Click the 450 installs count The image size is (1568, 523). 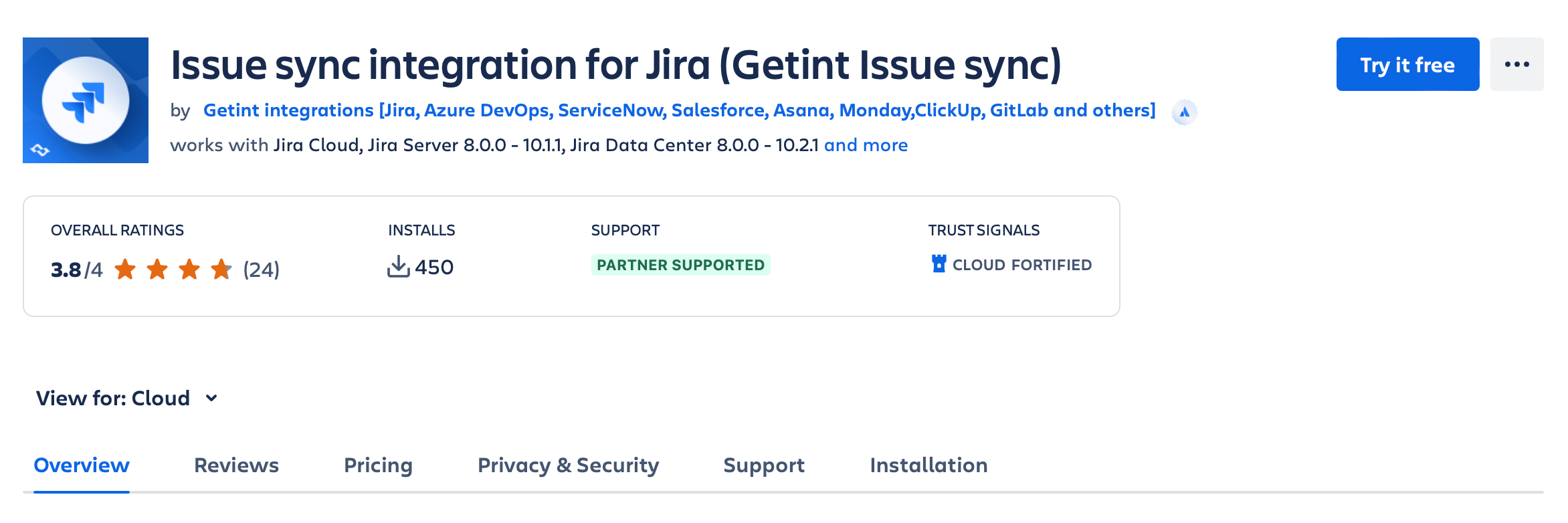[434, 268]
